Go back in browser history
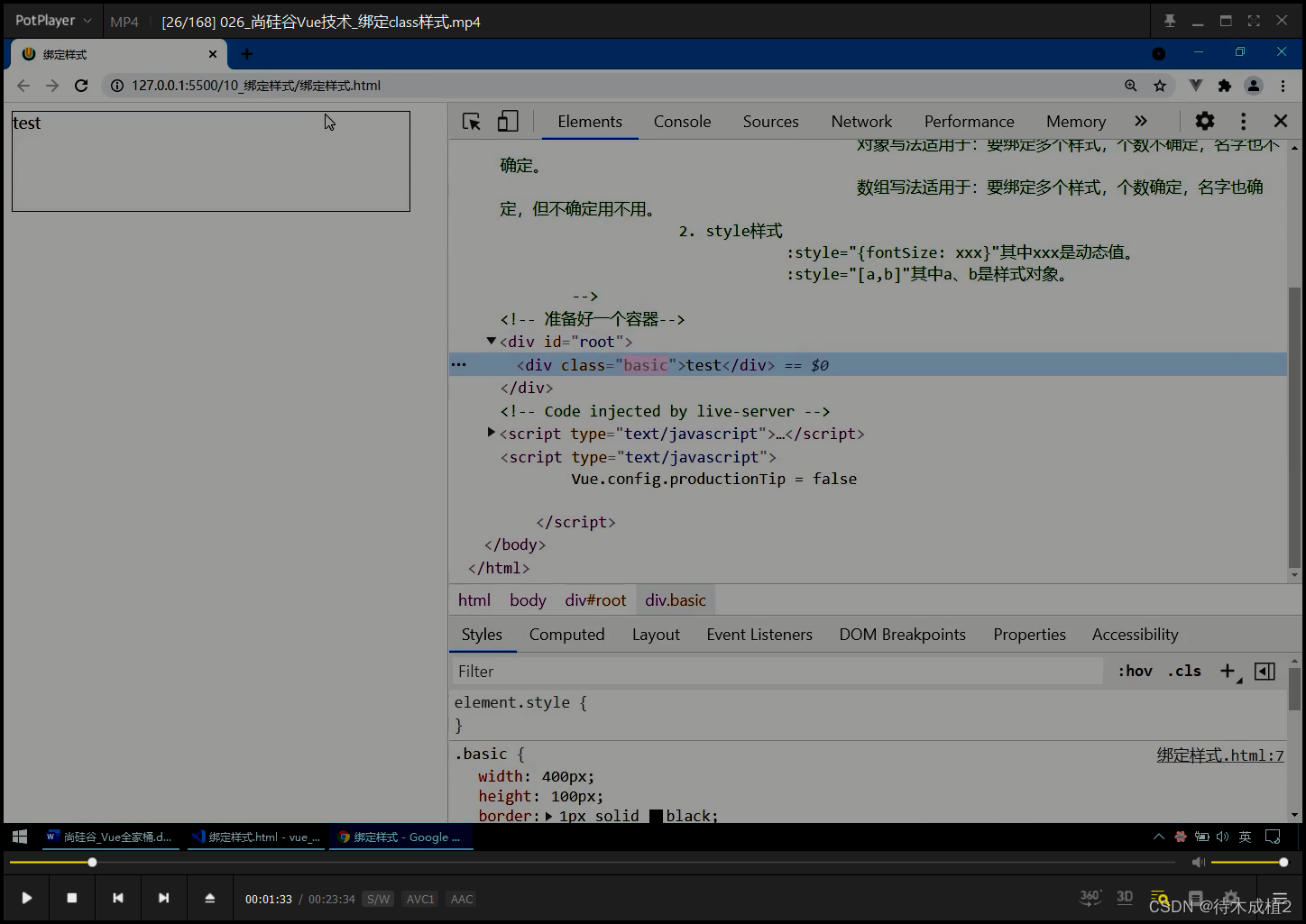This screenshot has width=1306, height=924. [23, 86]
